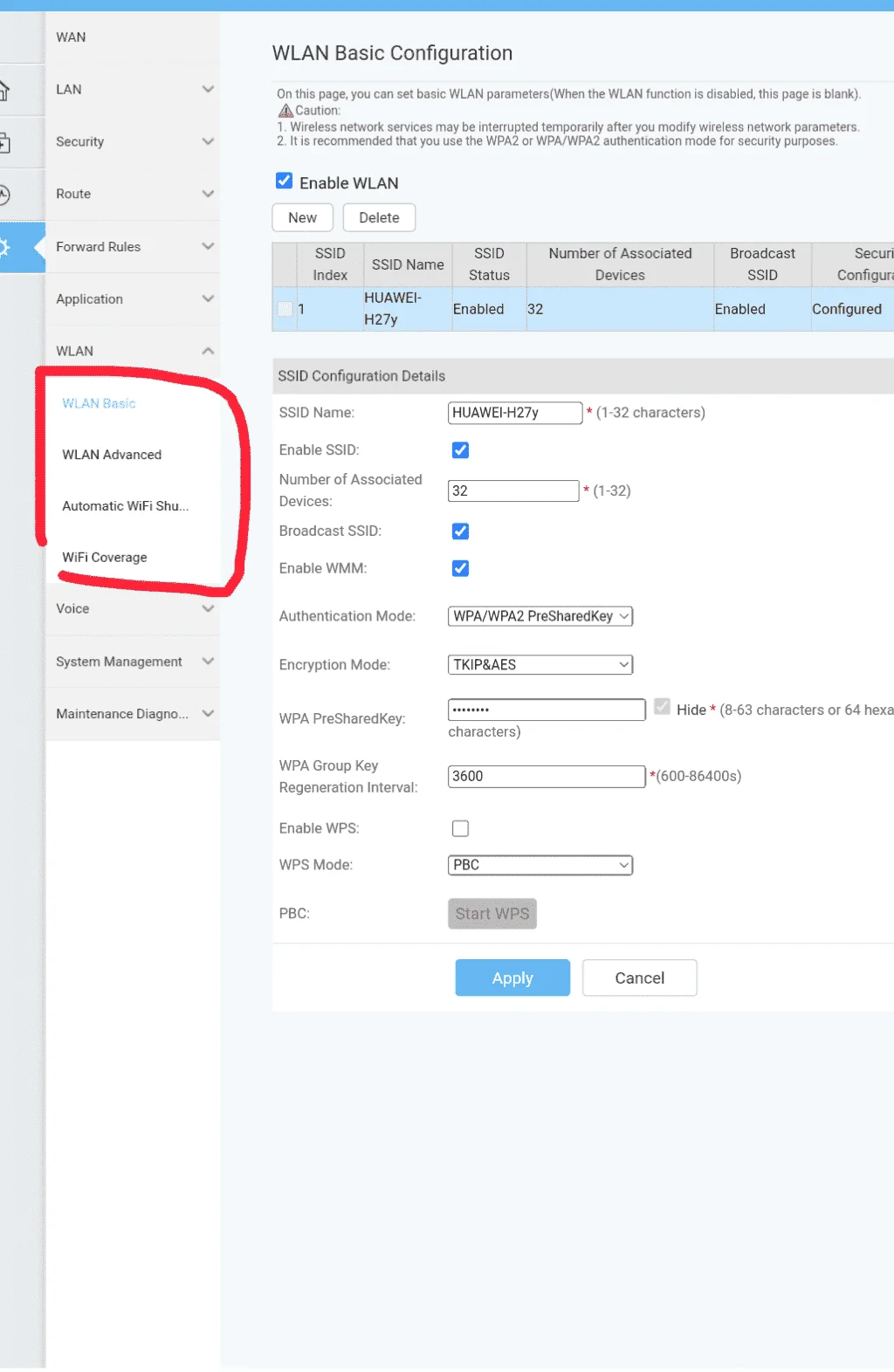Toggle the Enable WMM checkbox
The height and width of the screenshot is (1372, 894).
coord(460,569)
